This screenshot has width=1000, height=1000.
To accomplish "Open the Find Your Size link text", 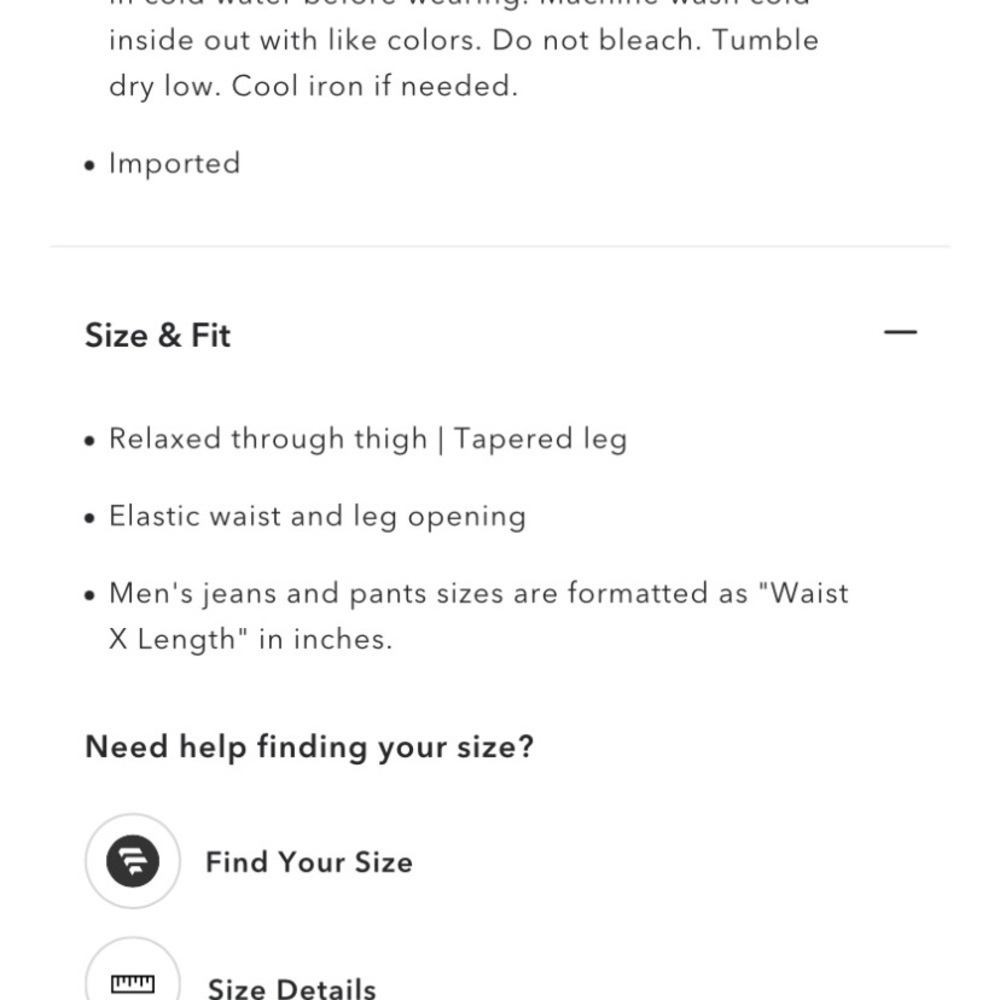I will point(309,862).
